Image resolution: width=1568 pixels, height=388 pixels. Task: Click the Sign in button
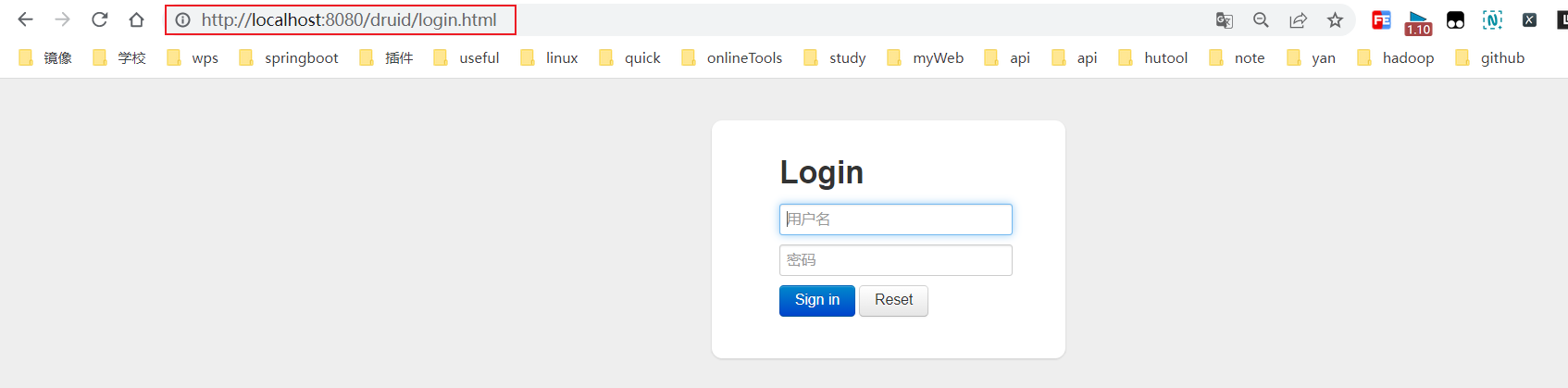(816, 300)
